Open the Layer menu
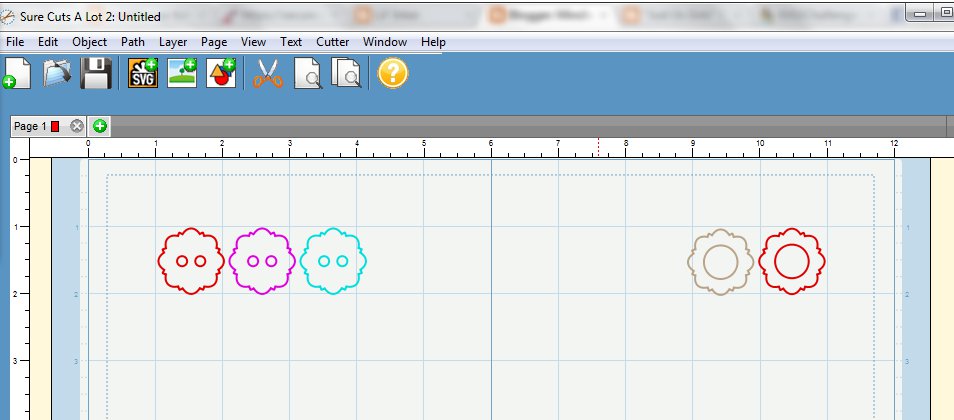 tap(173, 42)
